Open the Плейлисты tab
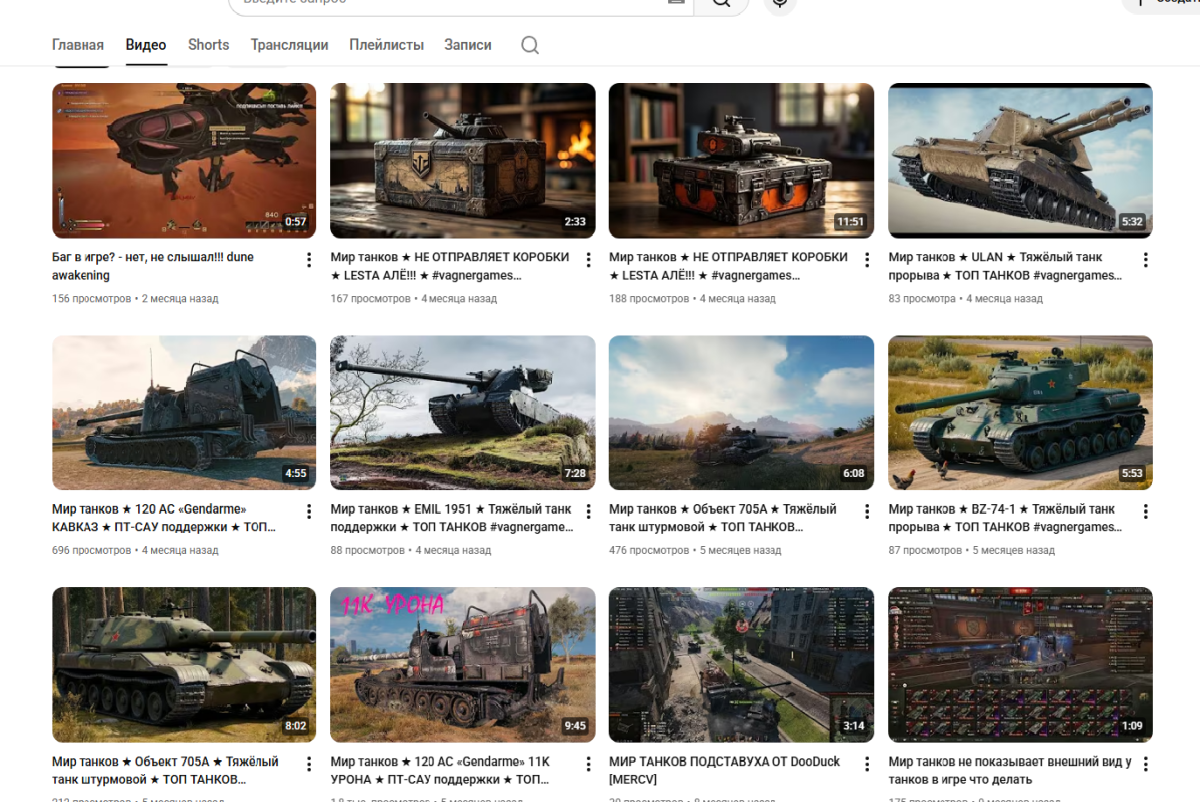 pyautogui.click(x=386, y=45)
